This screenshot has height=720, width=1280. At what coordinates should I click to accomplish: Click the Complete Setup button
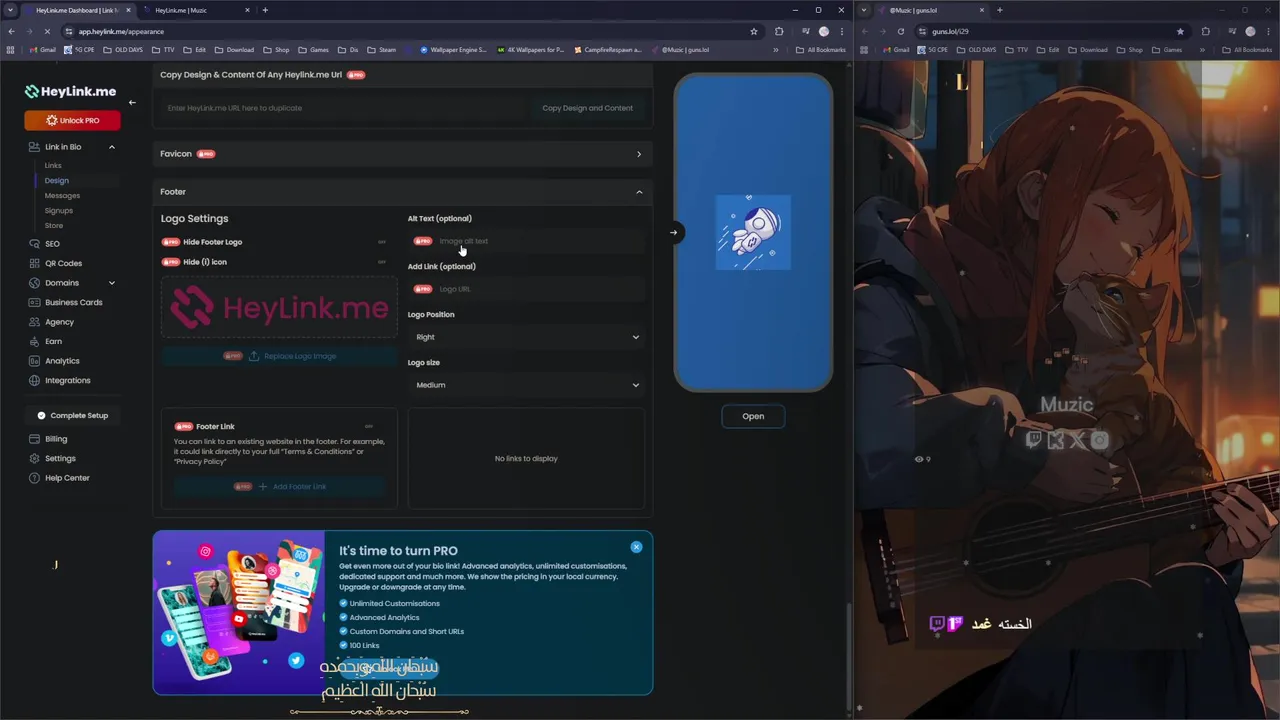(x=72, y=415)
